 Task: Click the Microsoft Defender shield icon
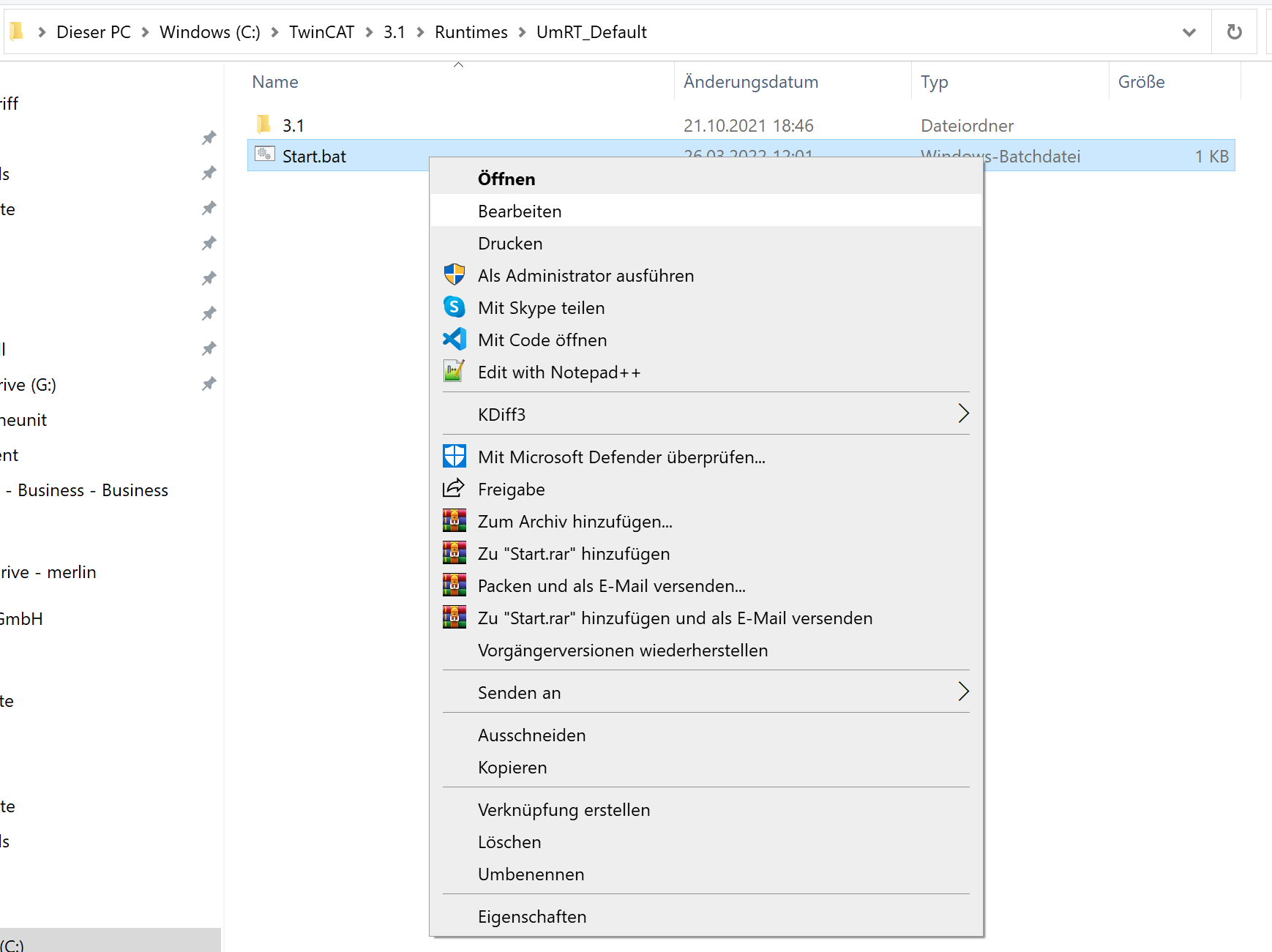(454, 457)
